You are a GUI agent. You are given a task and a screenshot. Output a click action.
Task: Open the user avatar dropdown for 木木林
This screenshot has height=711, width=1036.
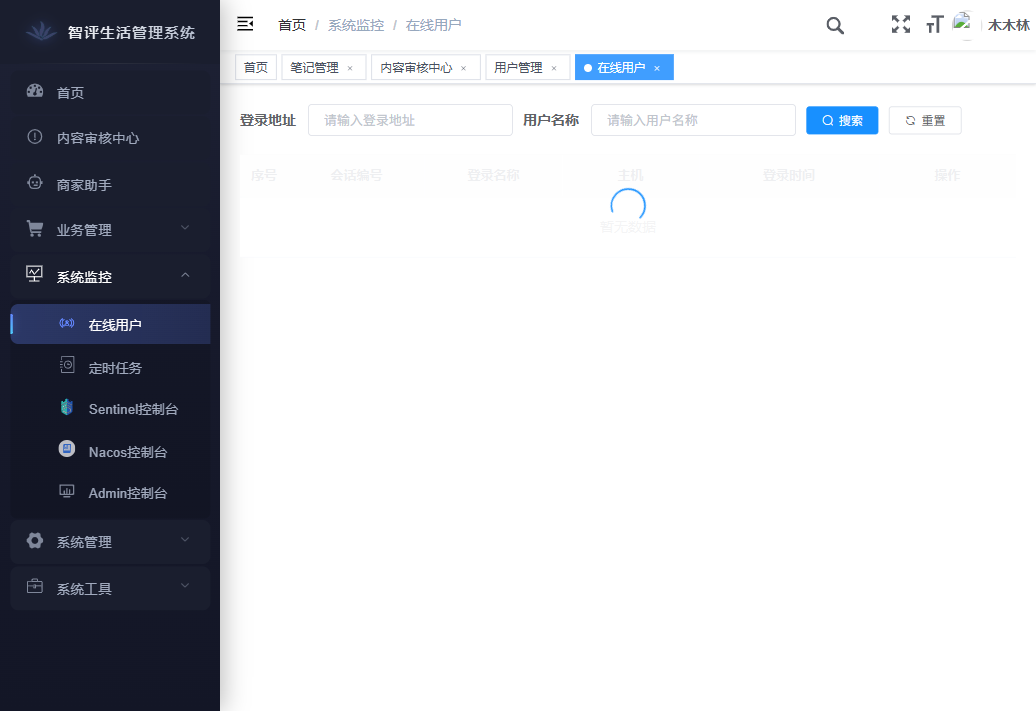pos(965,24)
